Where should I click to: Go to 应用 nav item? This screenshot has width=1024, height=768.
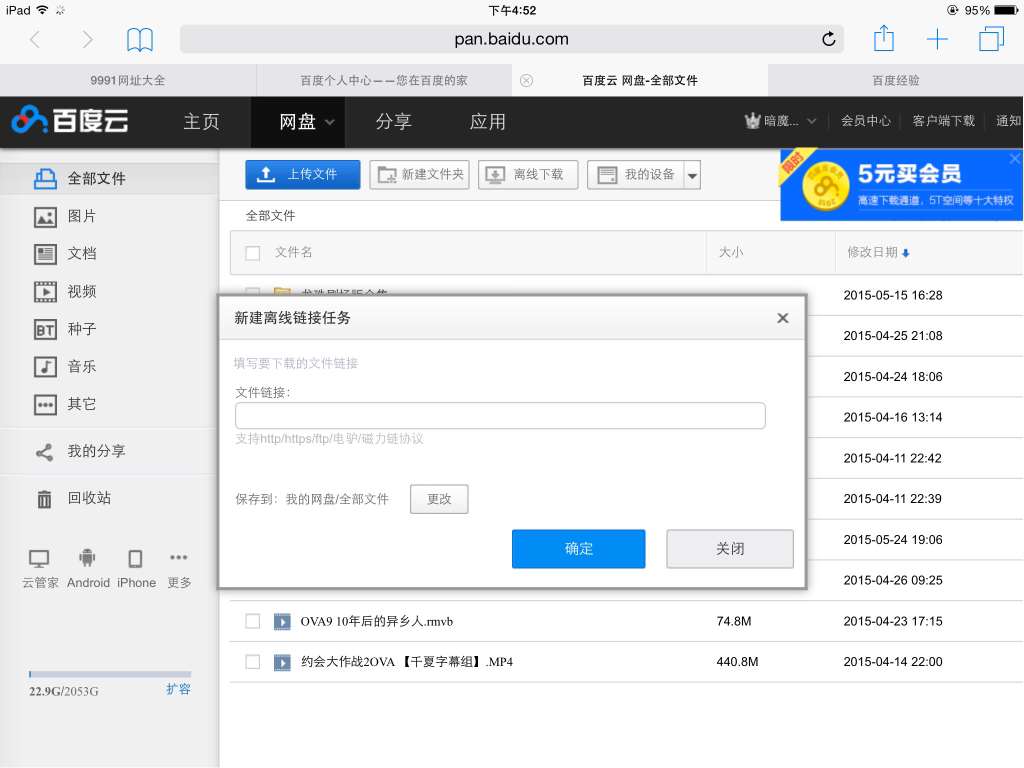pos(487,121)
